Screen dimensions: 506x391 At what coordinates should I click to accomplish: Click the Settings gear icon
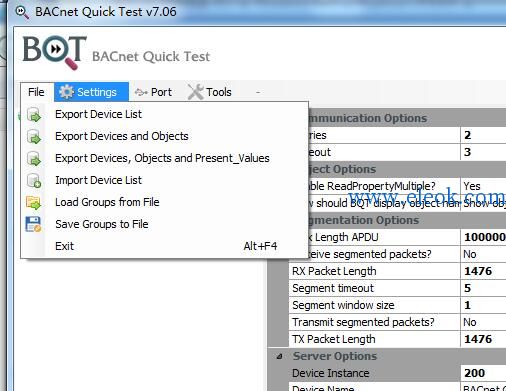(x=66, y=92)
